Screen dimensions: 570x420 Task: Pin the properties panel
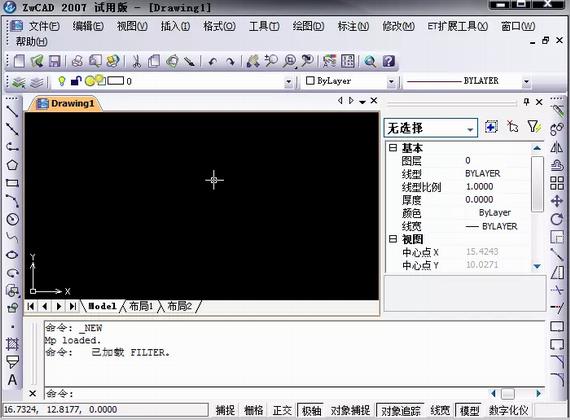tap(526, 102)
